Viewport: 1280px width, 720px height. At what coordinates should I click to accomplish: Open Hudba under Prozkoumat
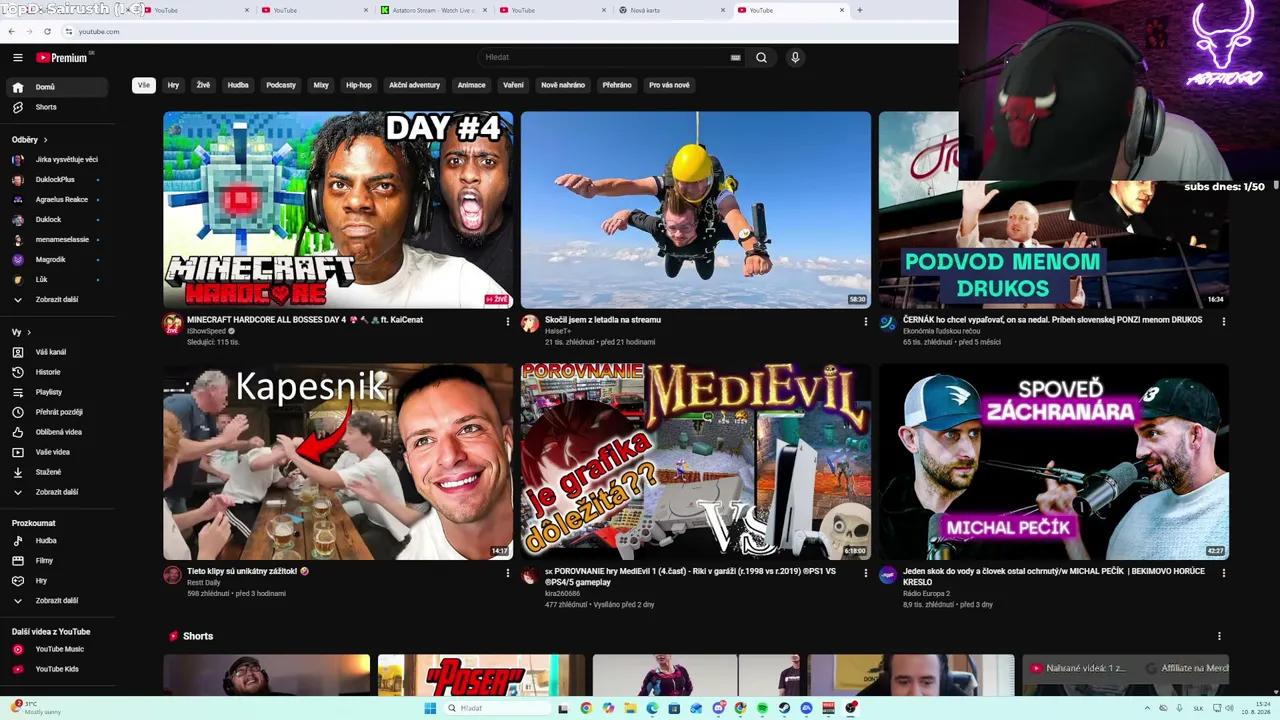click(x=56, y=541)
